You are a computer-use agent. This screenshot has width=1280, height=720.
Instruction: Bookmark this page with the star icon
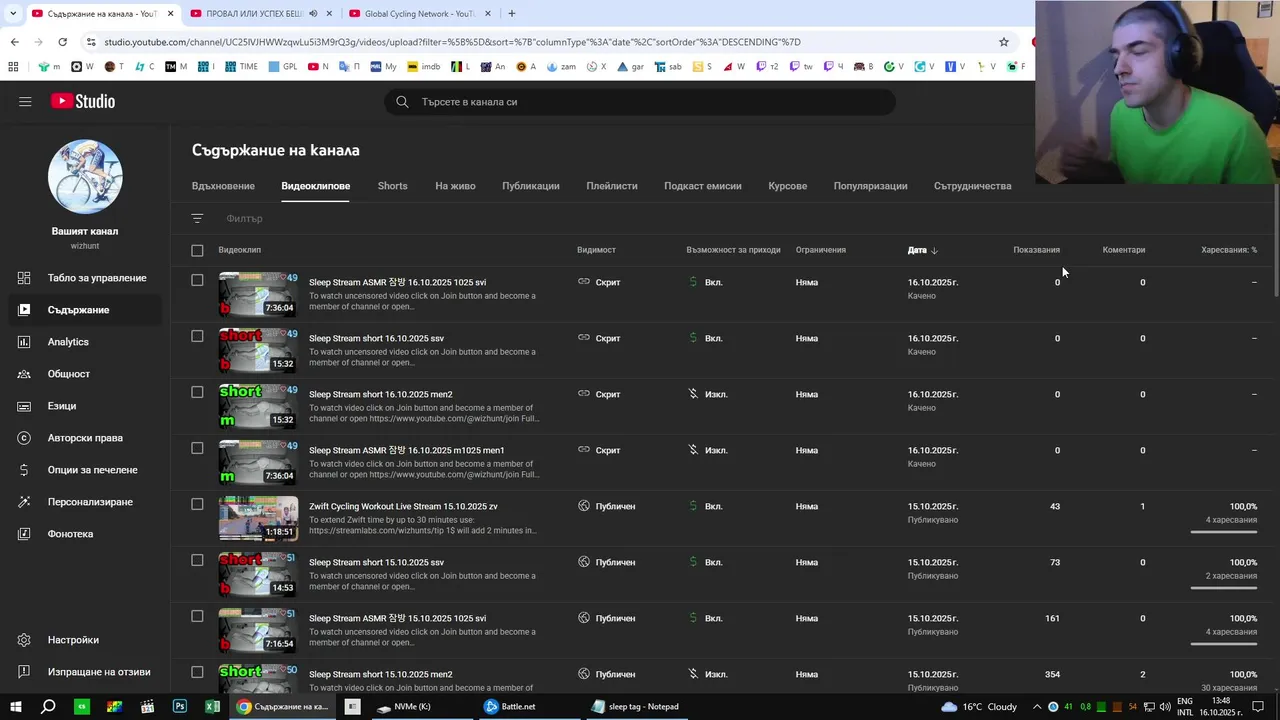pos(1004,42)
